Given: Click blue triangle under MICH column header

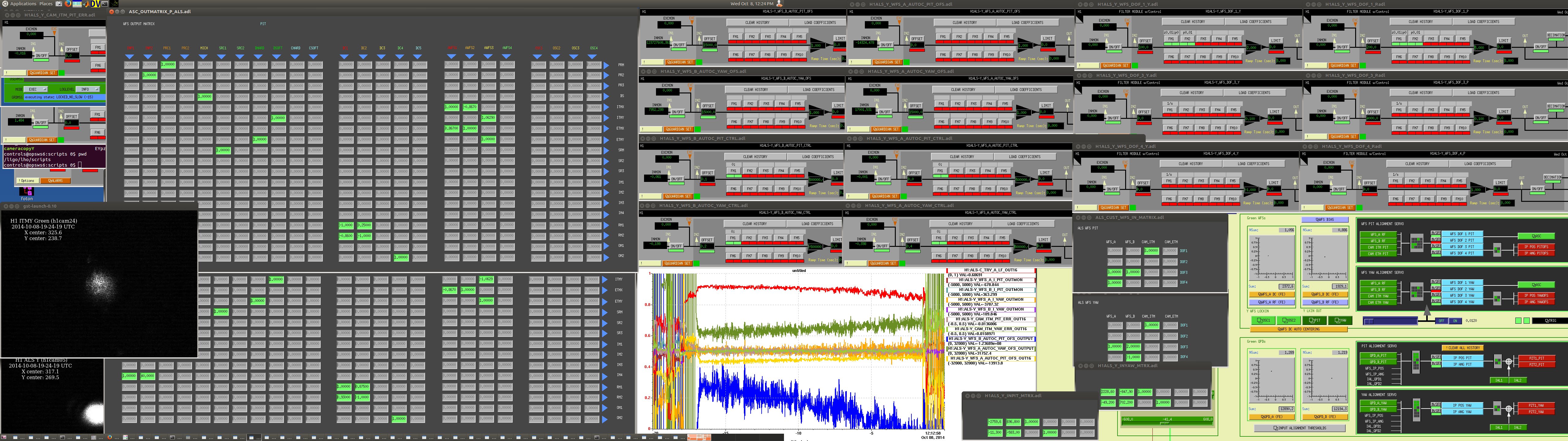Looking at the screenshot, I should 203,57.
